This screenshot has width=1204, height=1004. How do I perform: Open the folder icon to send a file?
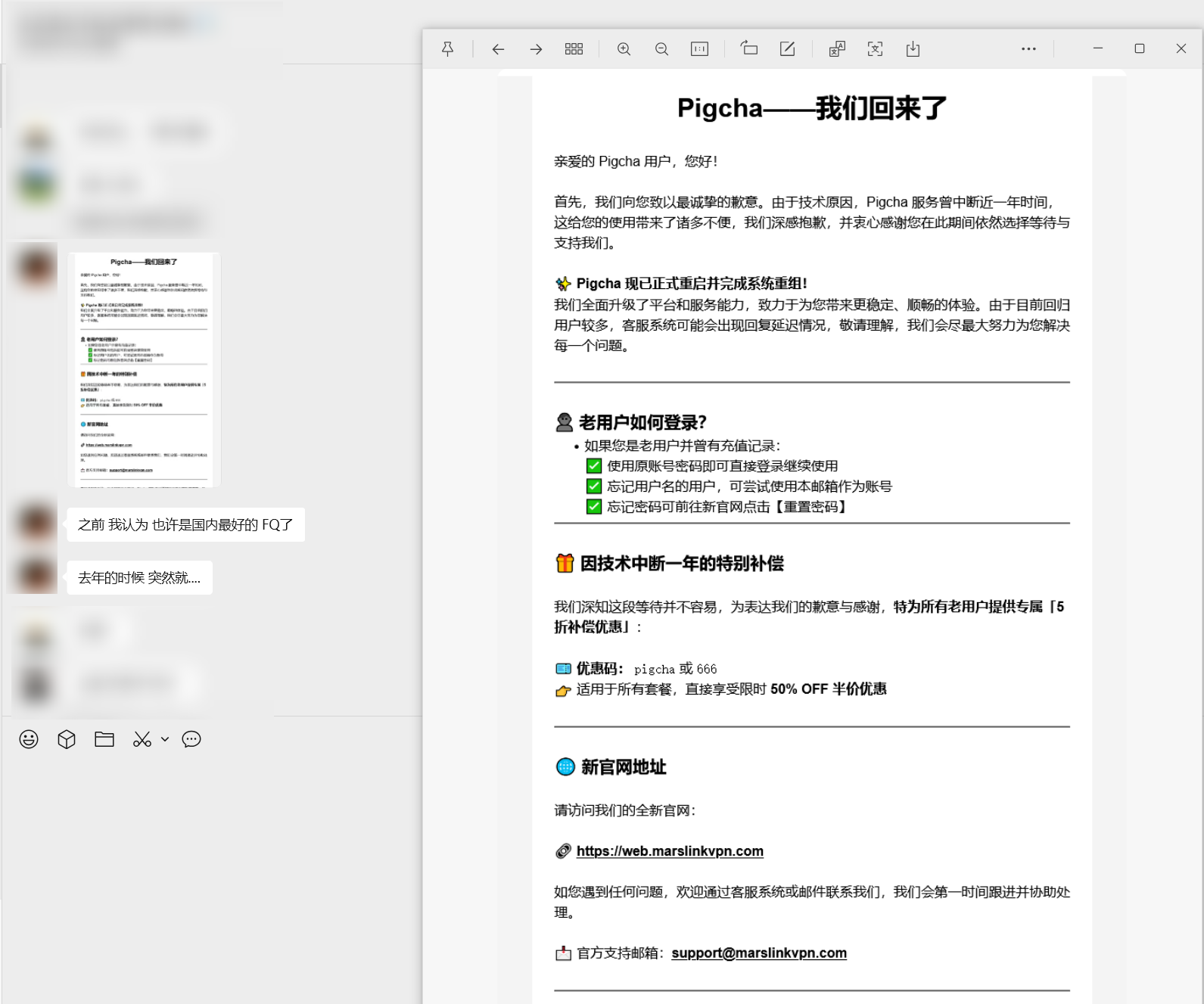click(x=104, y=739)
